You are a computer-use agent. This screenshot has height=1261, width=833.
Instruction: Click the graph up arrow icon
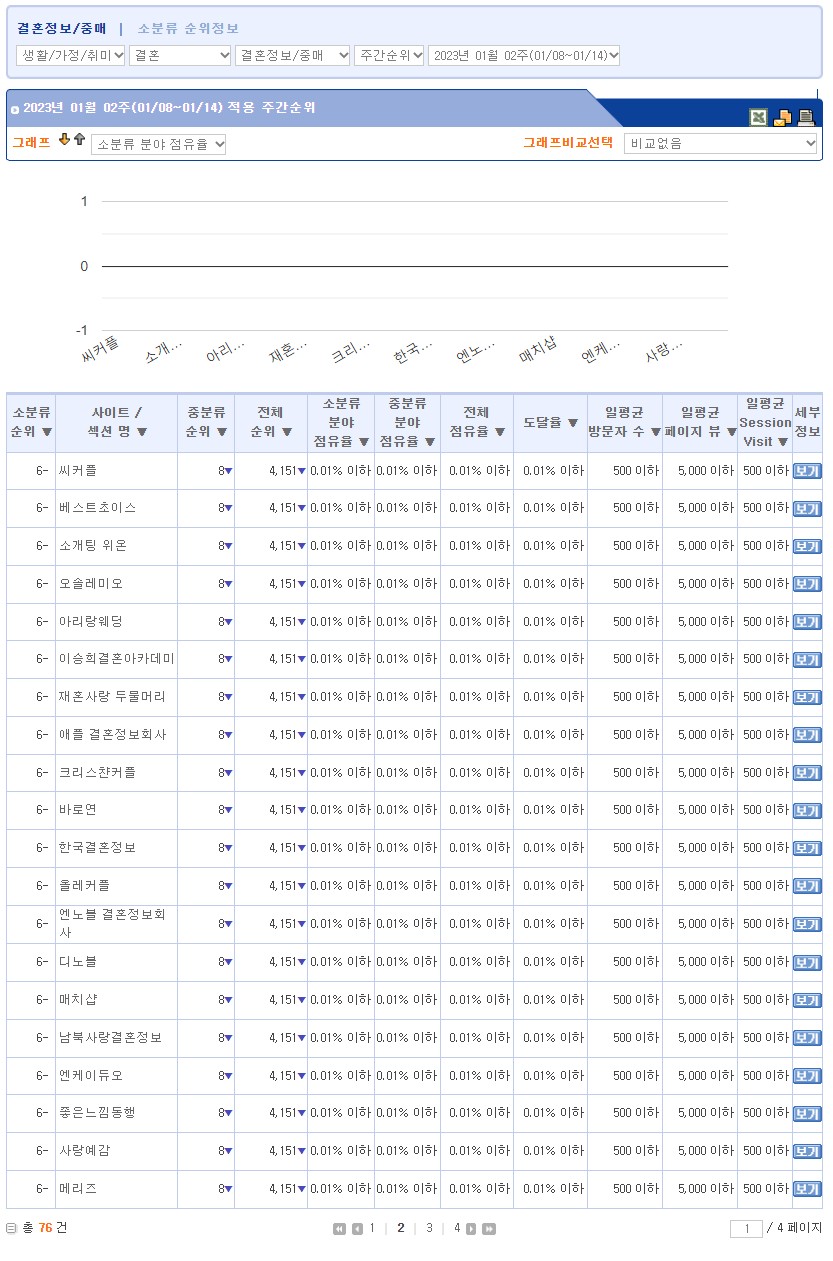[x=79, y=140]
